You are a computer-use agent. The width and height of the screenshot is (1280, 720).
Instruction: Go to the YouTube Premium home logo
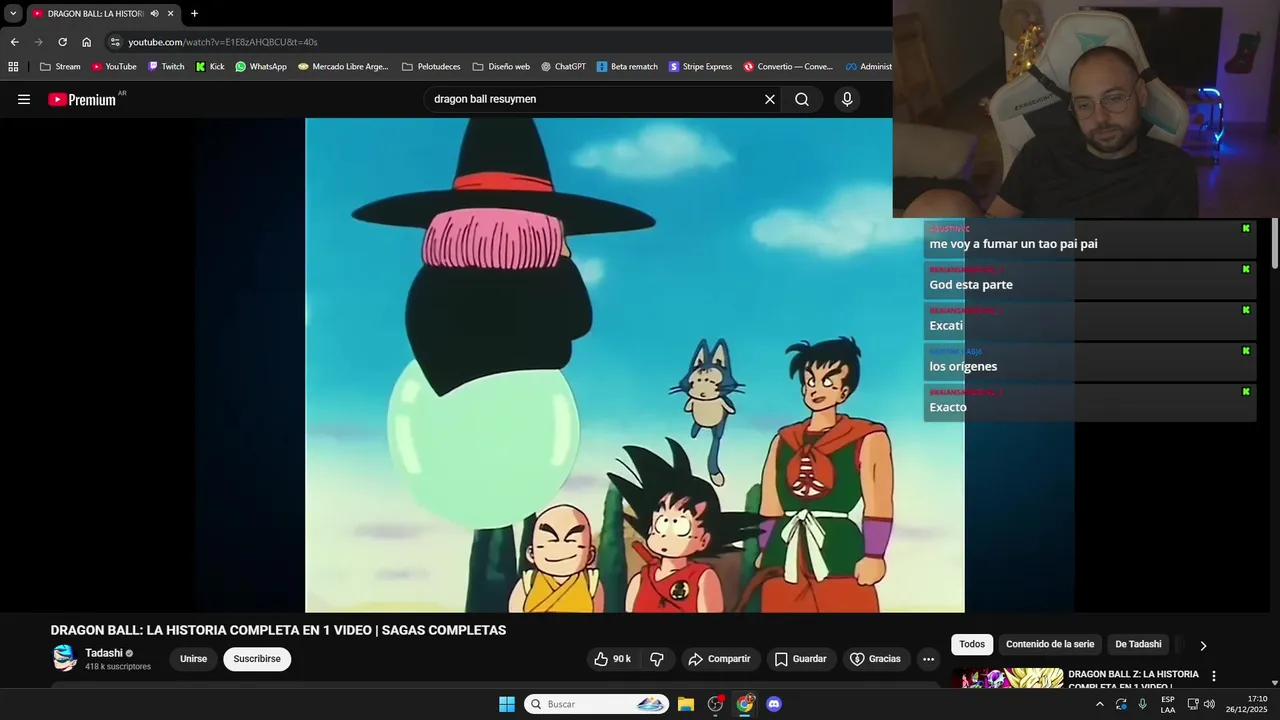[83, 99]
